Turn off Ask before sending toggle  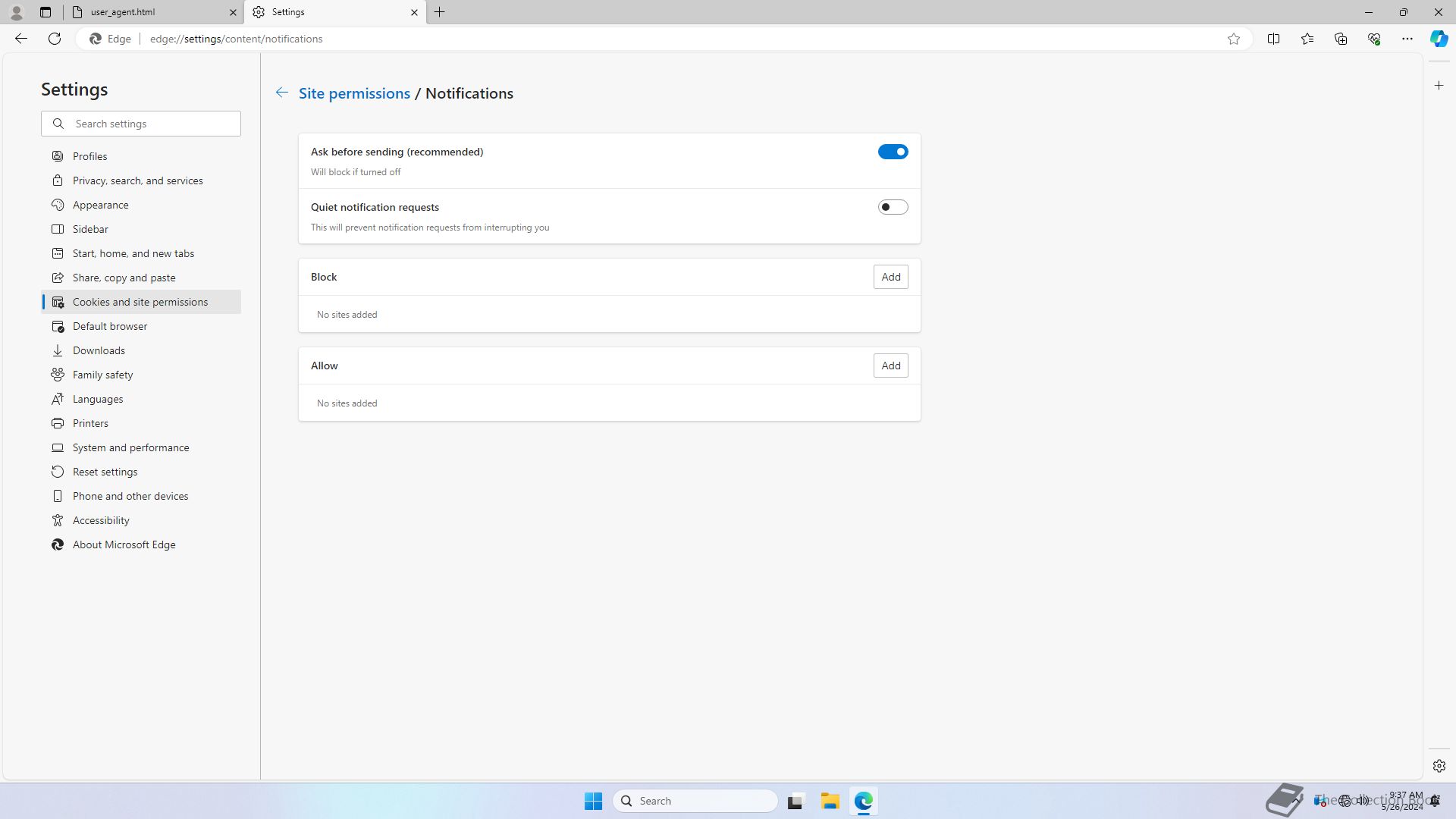(893, 152)
